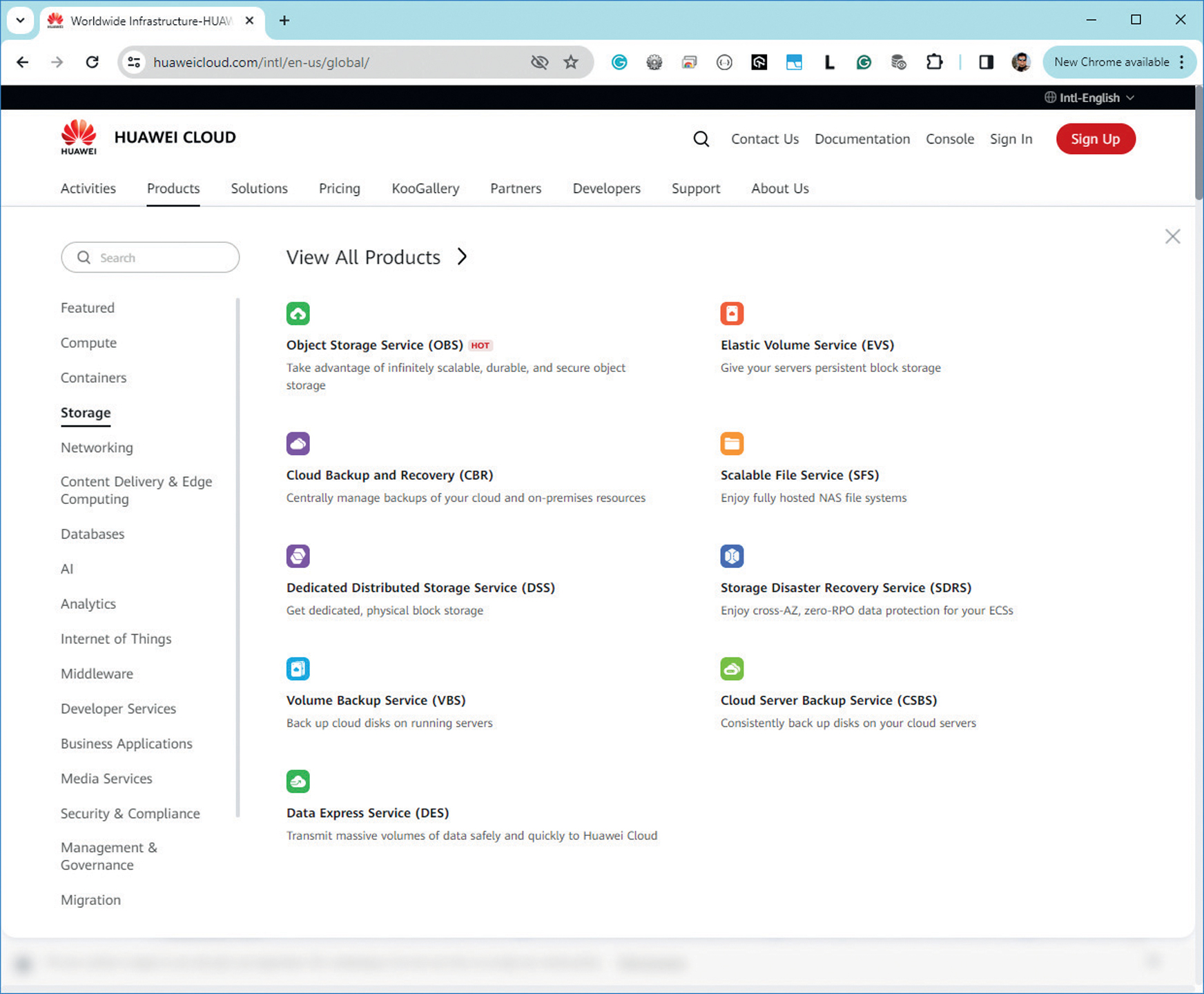The height and width of the screenshot is (994, 1204).
Task: Click the Dedicated Distributed Storage Service icon
Action: pyautogui.click(x=298, y=556)
